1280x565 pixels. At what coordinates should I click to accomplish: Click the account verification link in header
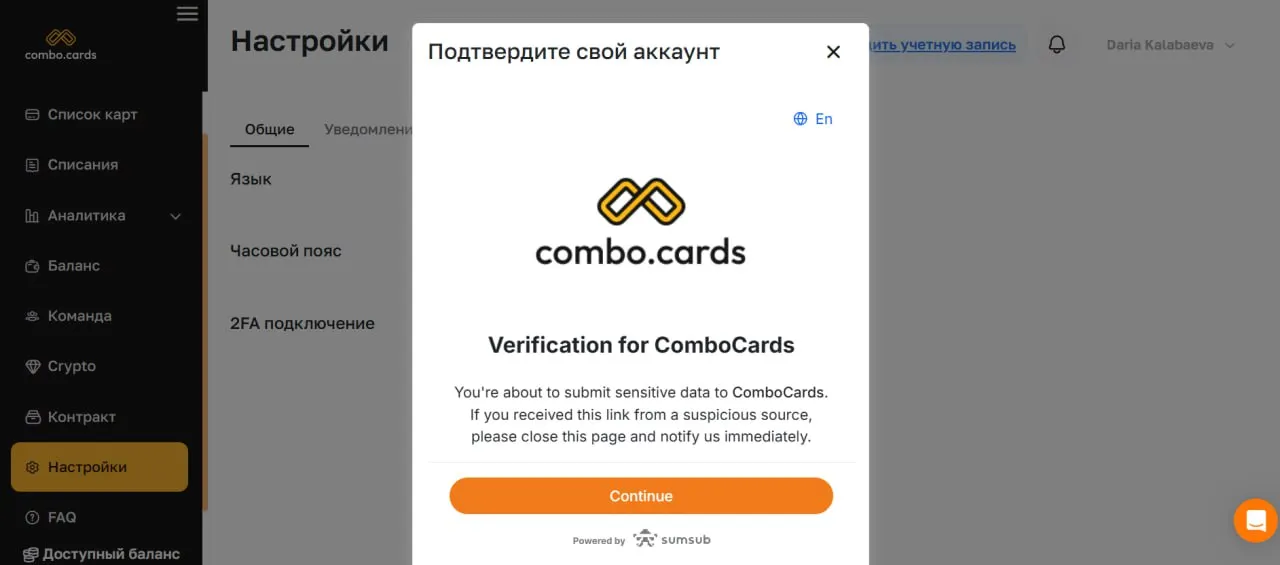[943, 45]
